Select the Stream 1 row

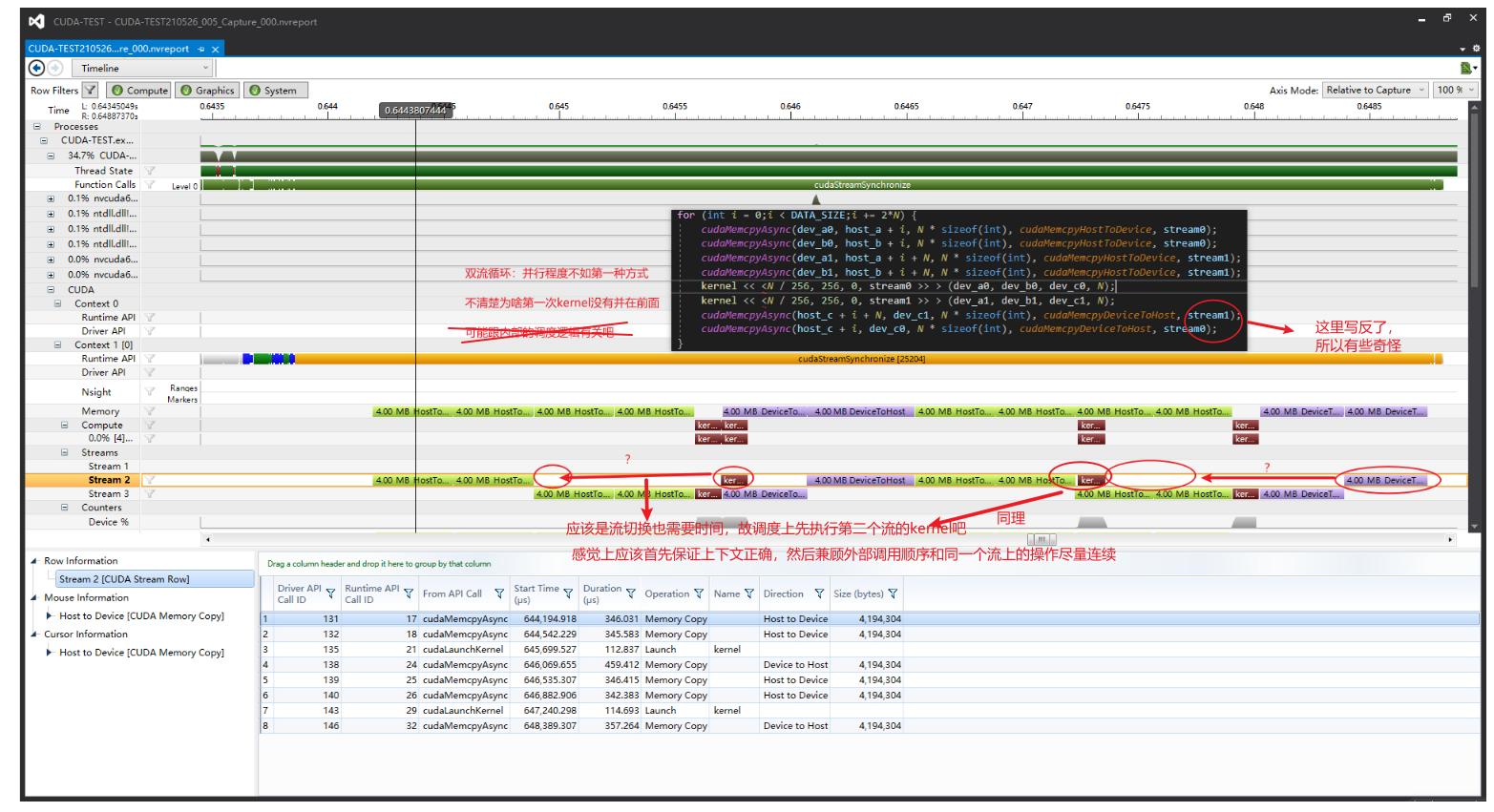click(x=108, y=467)
